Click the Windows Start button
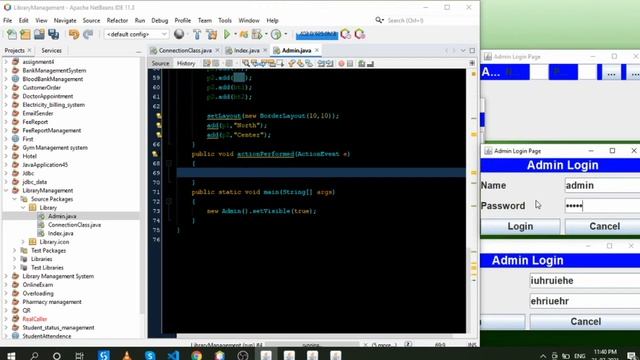 pos(11,356)
